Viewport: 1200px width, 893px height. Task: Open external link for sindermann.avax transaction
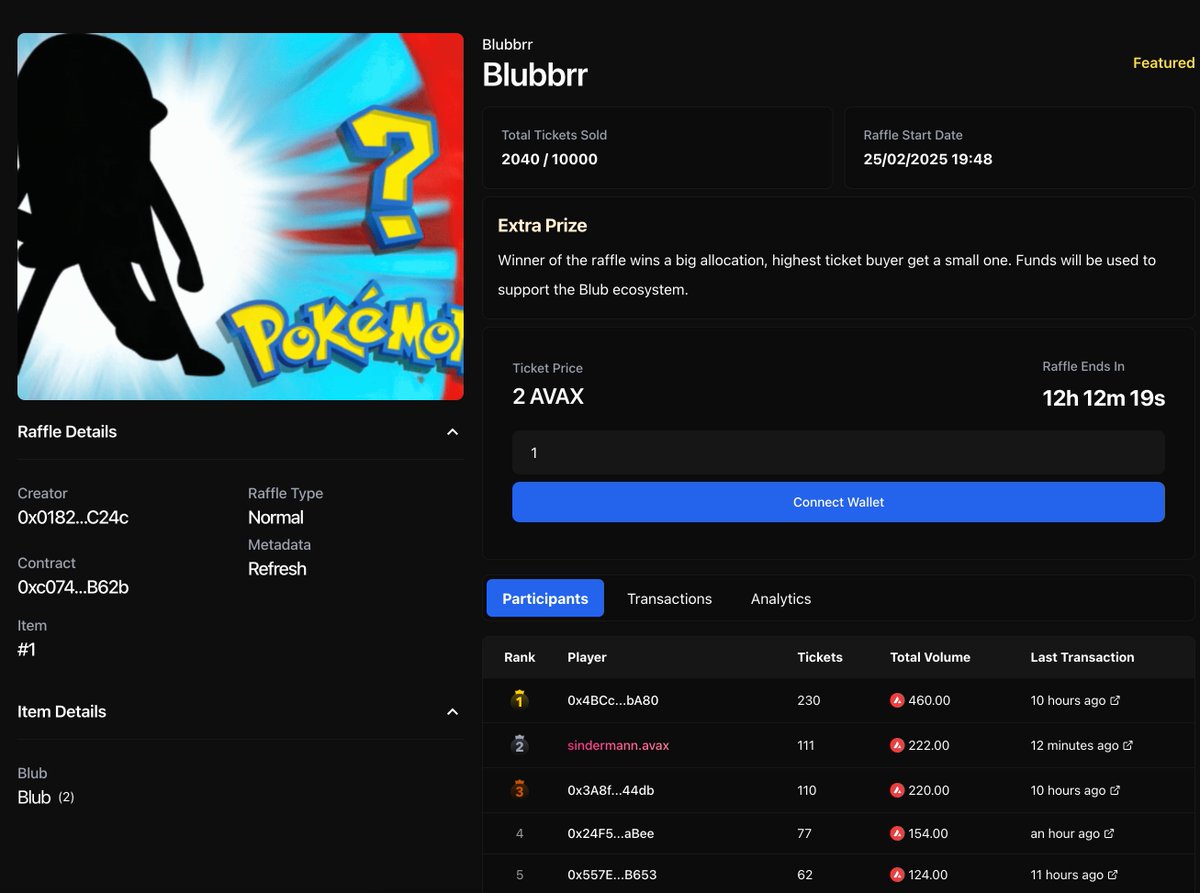click(x=1128, y=745)
